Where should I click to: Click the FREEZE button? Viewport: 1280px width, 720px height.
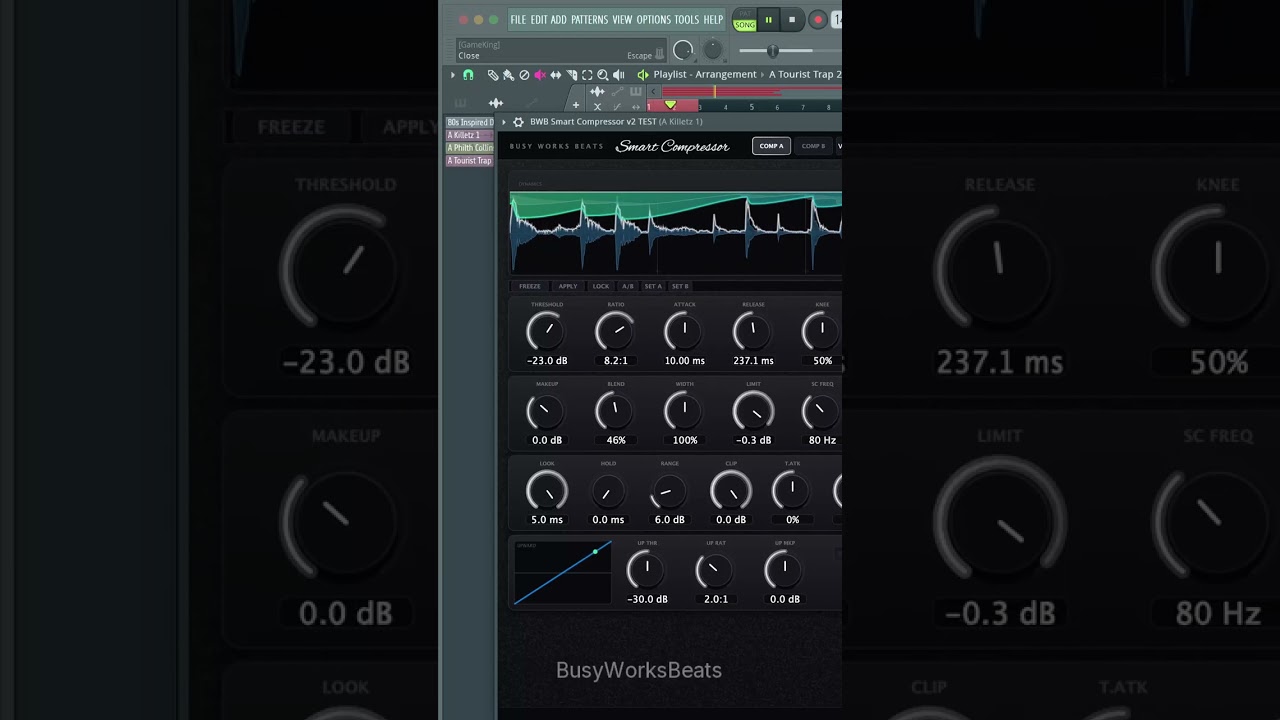pos(530,286)
